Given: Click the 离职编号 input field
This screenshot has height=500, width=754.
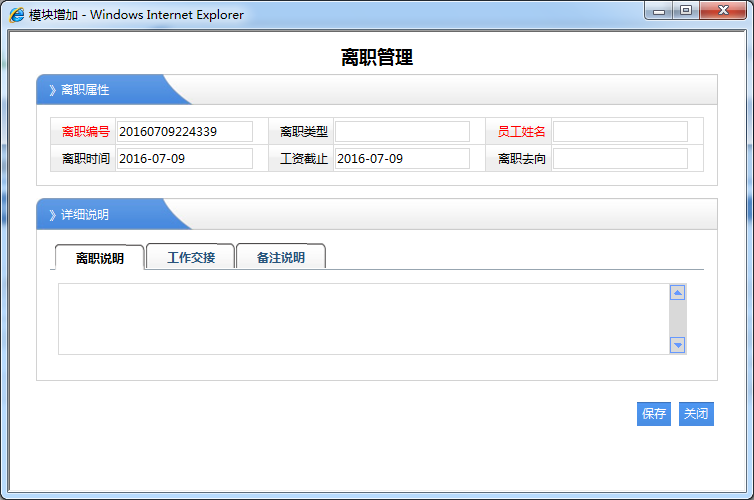Looking at the screenshot, I should point(184,132).
